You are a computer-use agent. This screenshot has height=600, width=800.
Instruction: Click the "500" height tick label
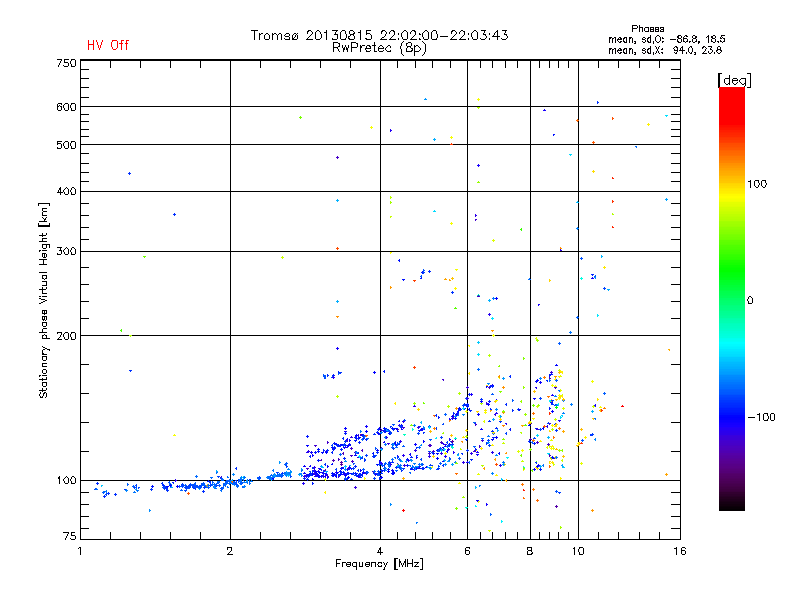point(66,145)
